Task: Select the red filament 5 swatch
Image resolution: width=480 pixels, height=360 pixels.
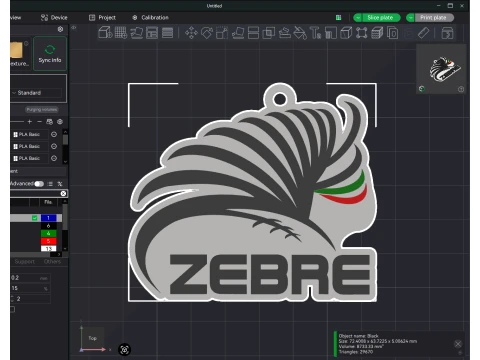Action: click(x=48, y=241)
